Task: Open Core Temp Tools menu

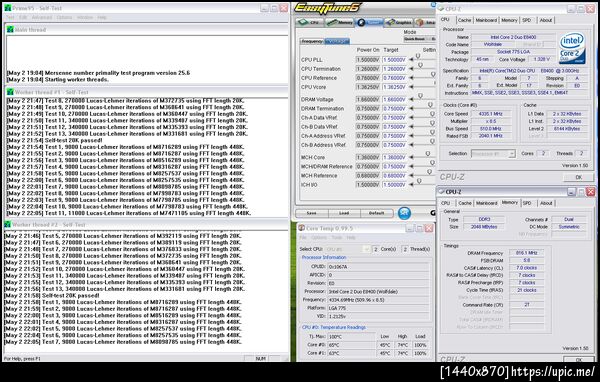Action: (337, 238)
